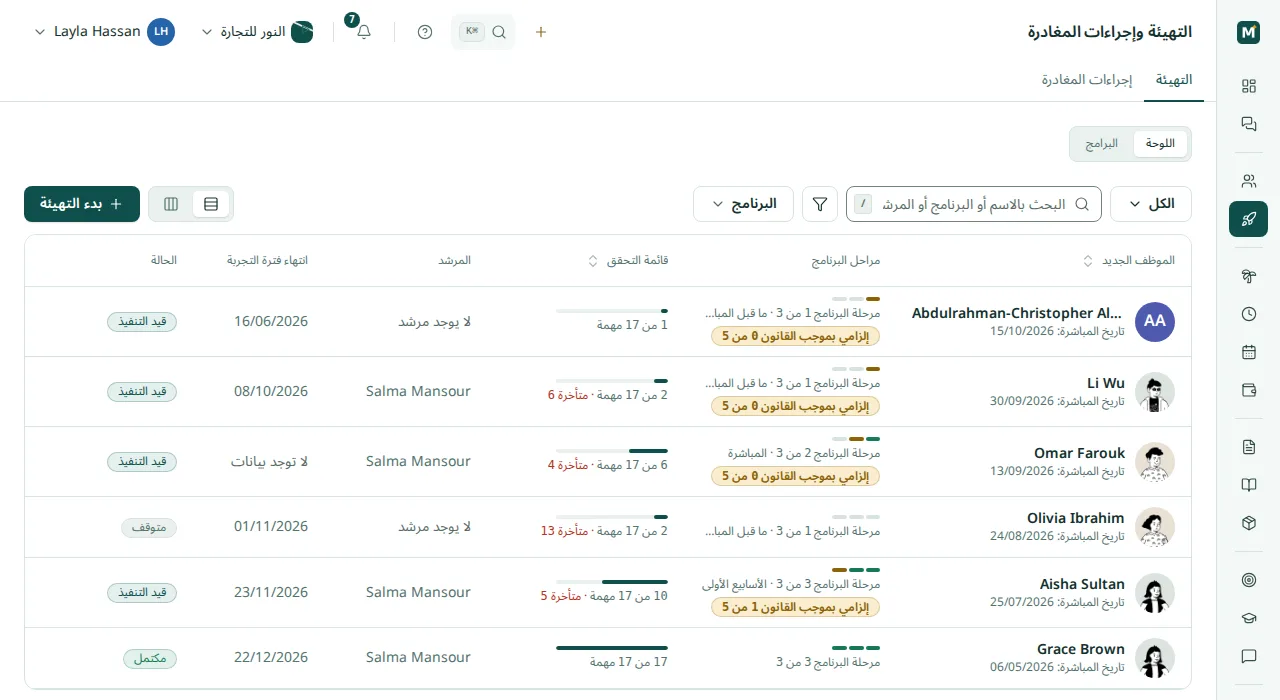Open Omar Farouk employee name
The height and width of the screenshot is (700, 1280).
point(1080,453)
